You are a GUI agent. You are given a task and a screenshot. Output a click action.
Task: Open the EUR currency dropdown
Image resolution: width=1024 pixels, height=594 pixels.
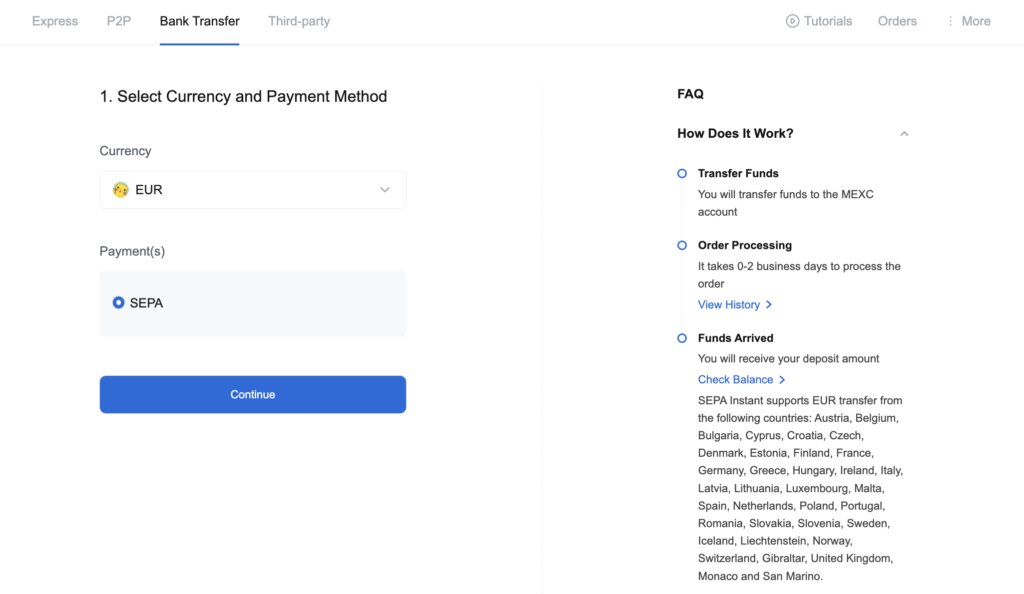(x=253, y=190)
